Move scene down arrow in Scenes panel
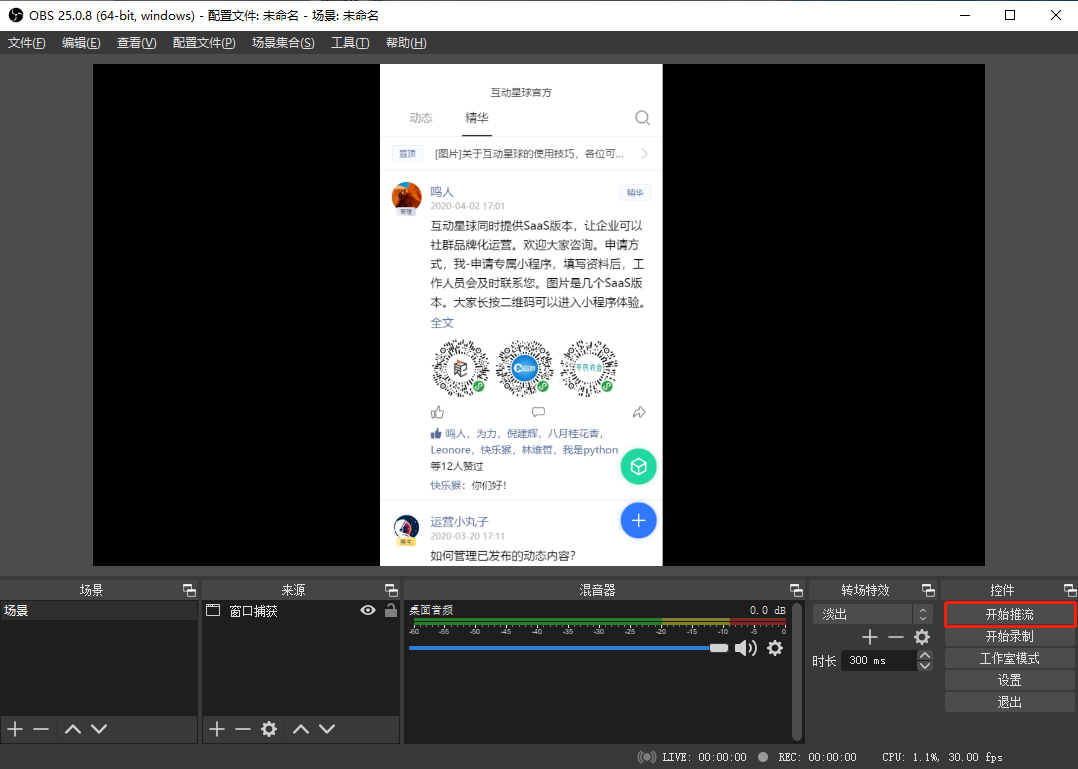Screen dimensions: 1078x769 [99, 729]
